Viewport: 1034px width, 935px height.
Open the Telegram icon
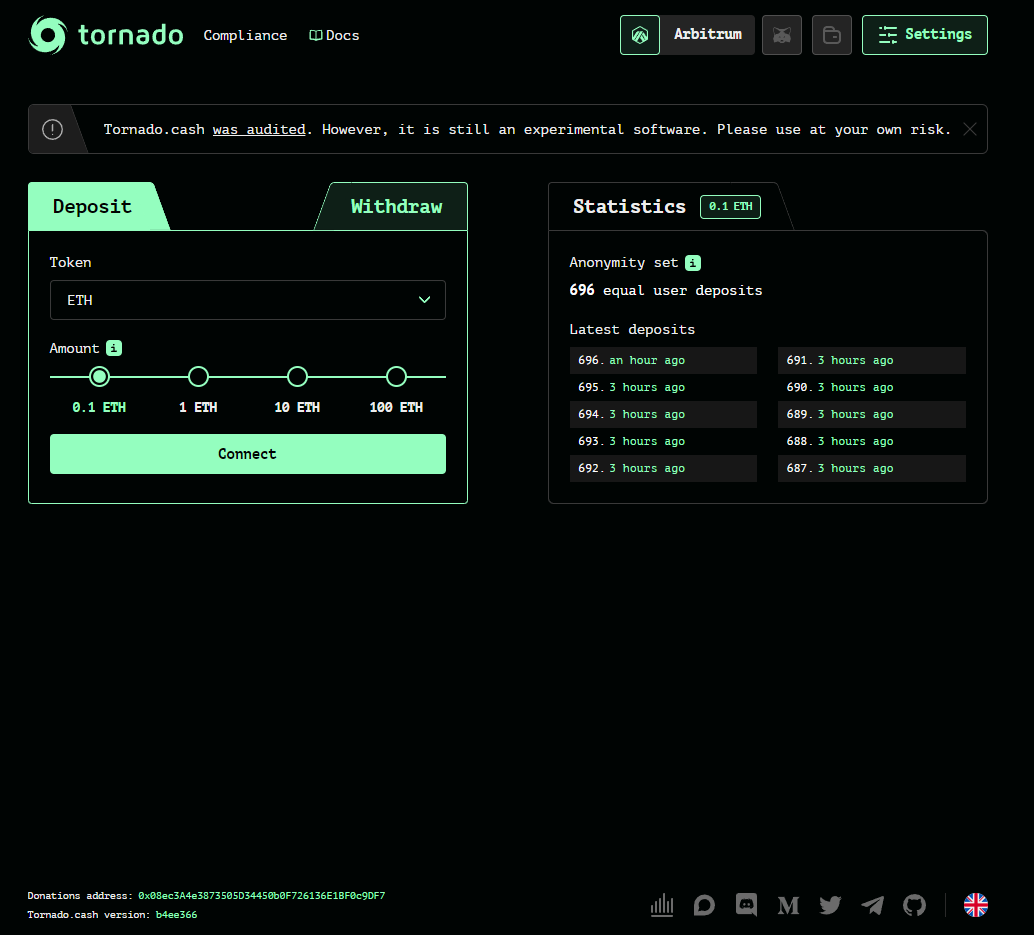coord(872,905)
